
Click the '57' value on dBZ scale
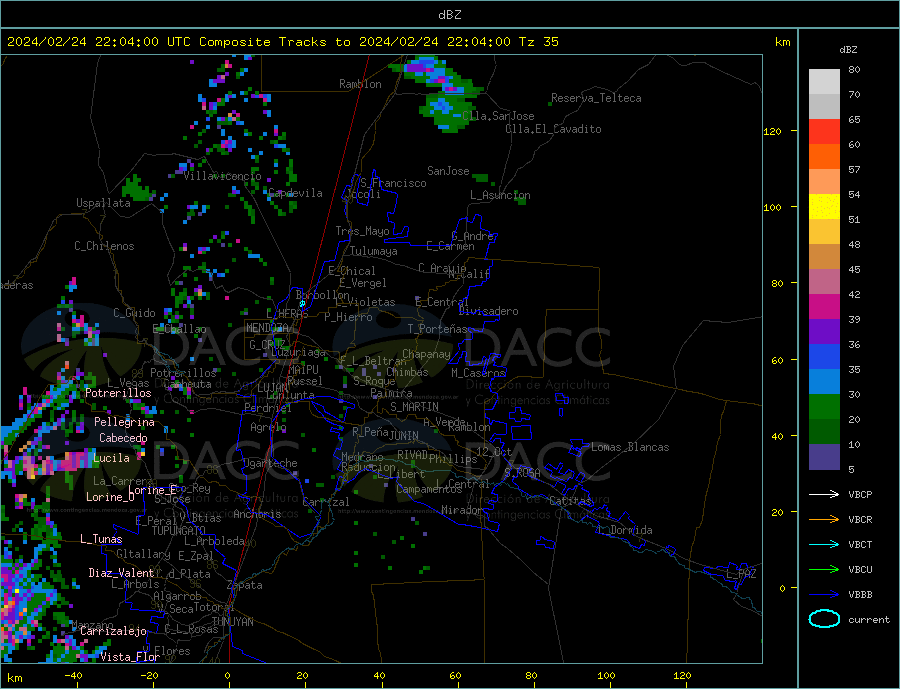coord(854,169)
